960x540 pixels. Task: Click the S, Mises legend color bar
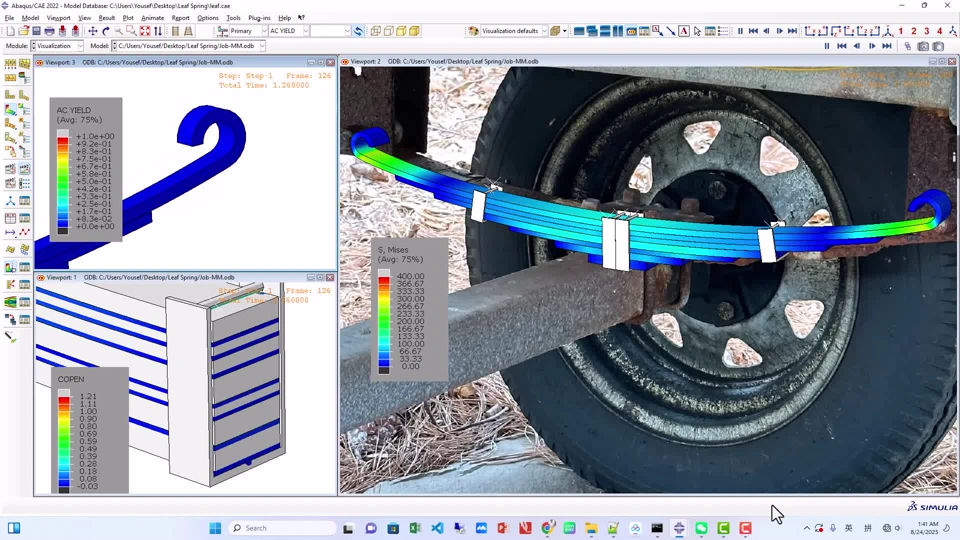384,321
